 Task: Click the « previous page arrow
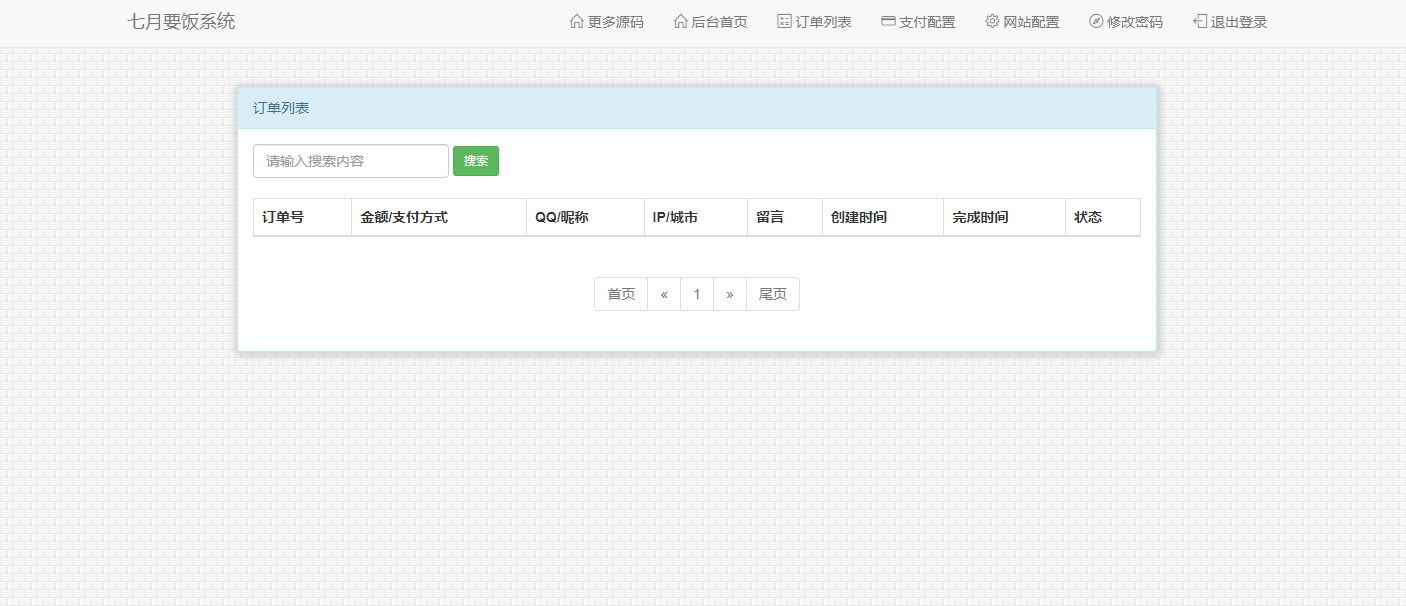(x=664, y=293)
